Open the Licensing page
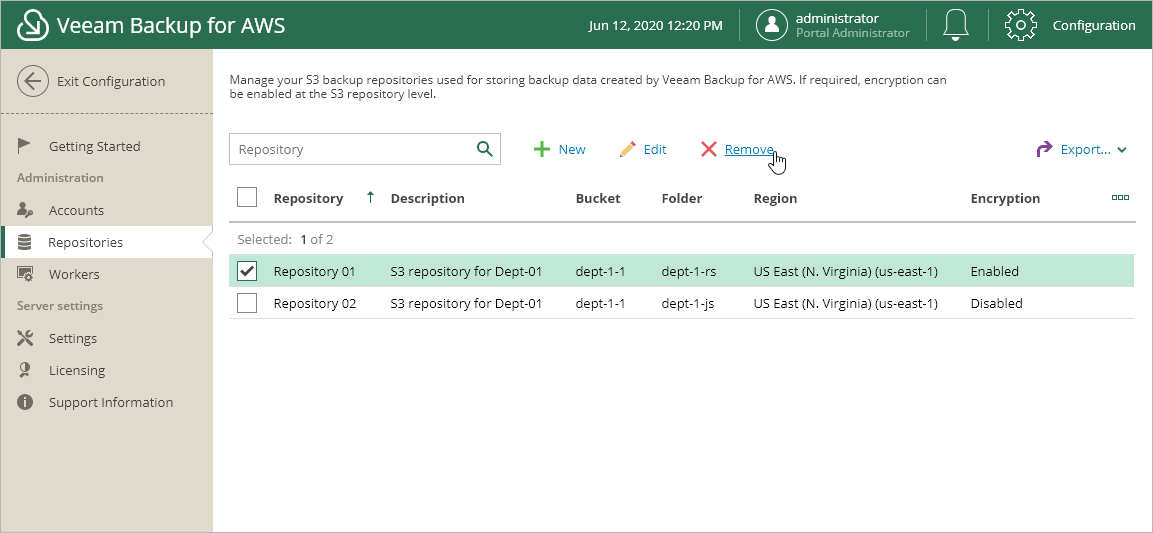Image resolution: width=1153 pixels, height=533 pixels. pyautogui.click(x=76, y=371)
